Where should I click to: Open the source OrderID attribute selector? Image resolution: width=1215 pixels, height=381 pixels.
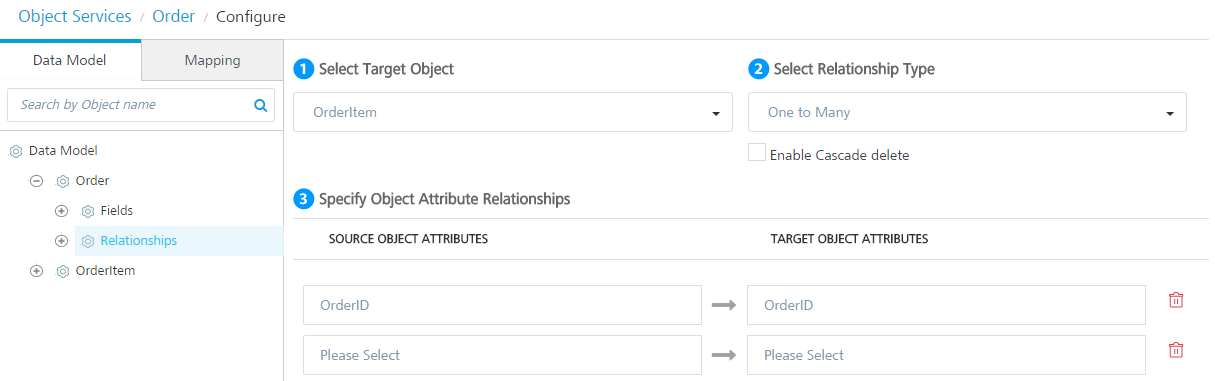pos(502,305)
